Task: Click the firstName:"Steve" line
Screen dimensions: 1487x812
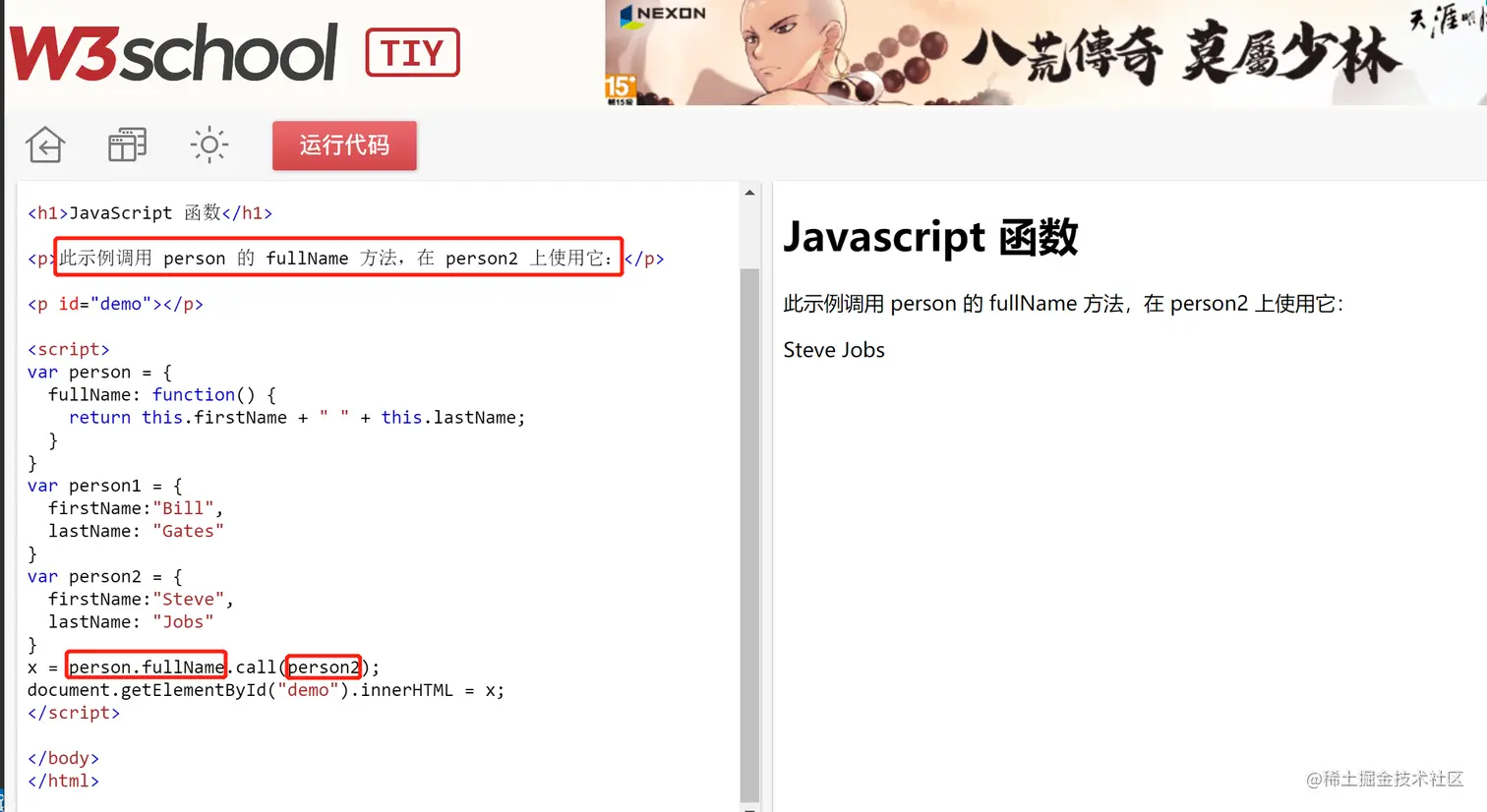Action: 141,600
